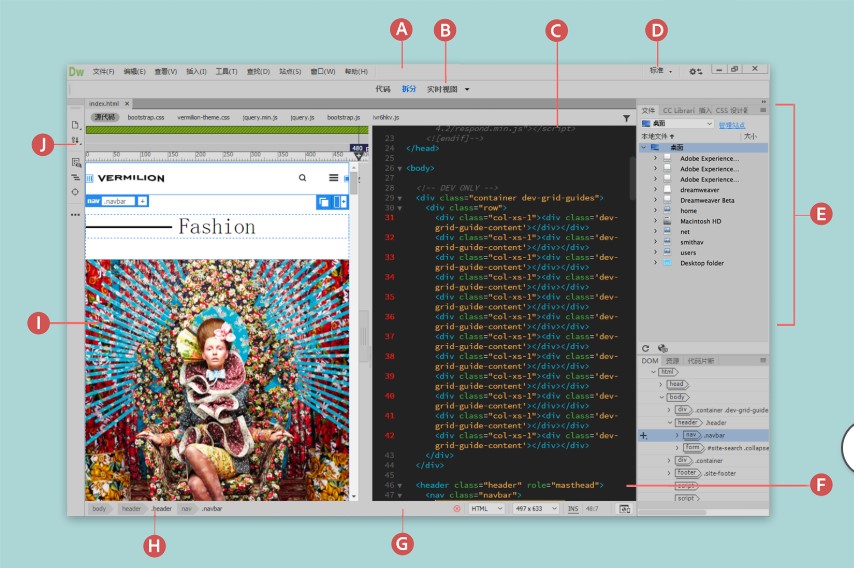Open the 实时视图 live view dropdown arrow
The image size is (854, 568).
(x=466, y=90)
